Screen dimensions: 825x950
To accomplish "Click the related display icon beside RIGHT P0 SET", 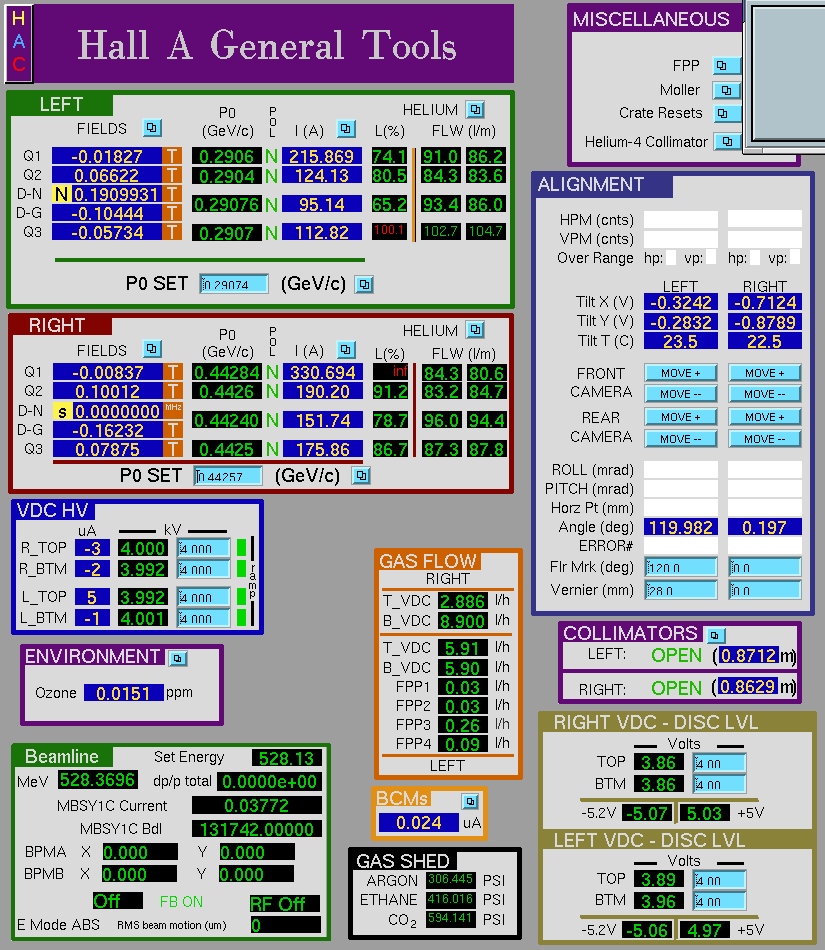I will [x=362, y=476].
